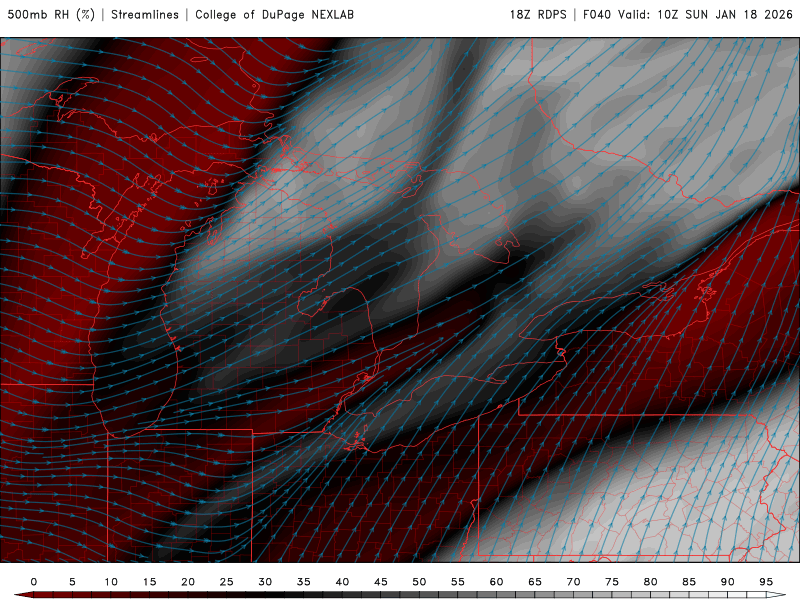Click the colorbar label "50"
Screen dimensions: 800x600
419,582
